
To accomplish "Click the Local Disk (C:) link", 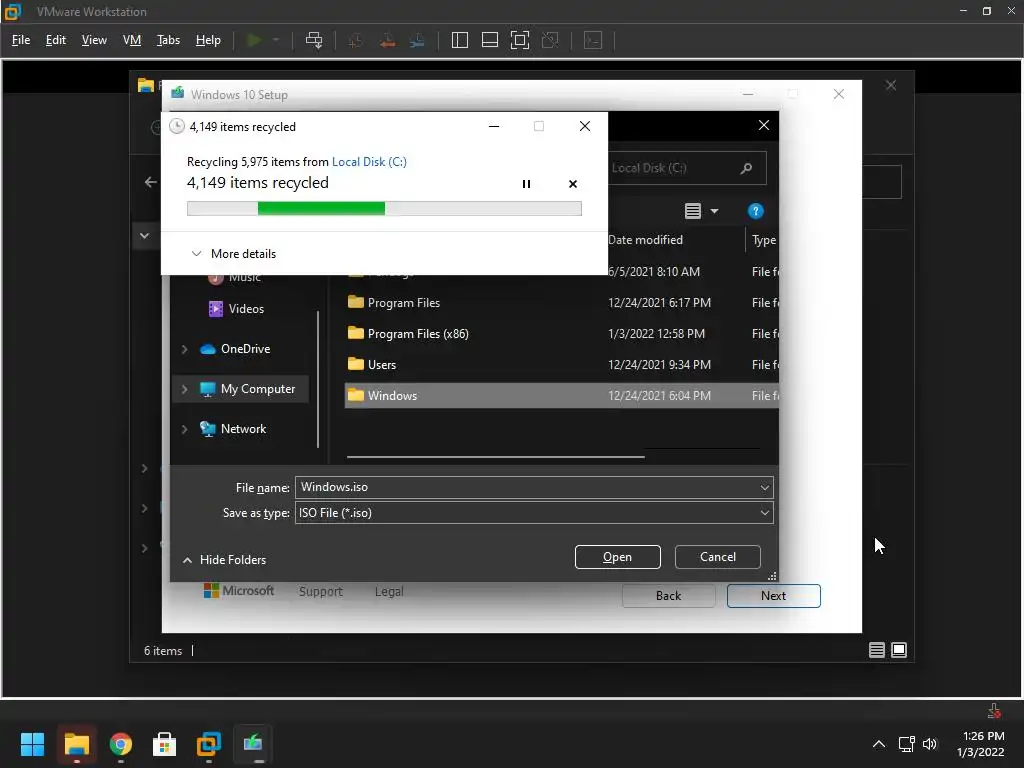I will 369,162.
